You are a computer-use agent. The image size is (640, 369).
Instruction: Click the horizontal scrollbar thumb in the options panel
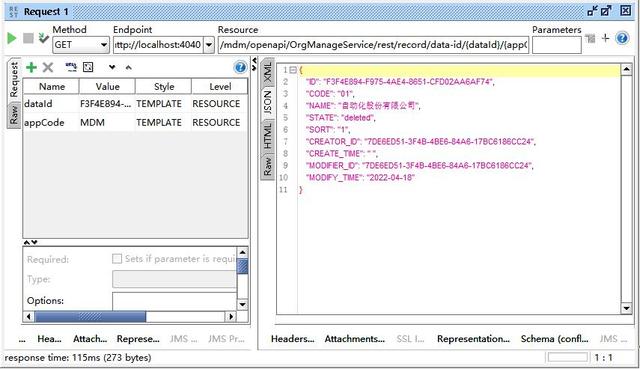click(x=90, y=316)
